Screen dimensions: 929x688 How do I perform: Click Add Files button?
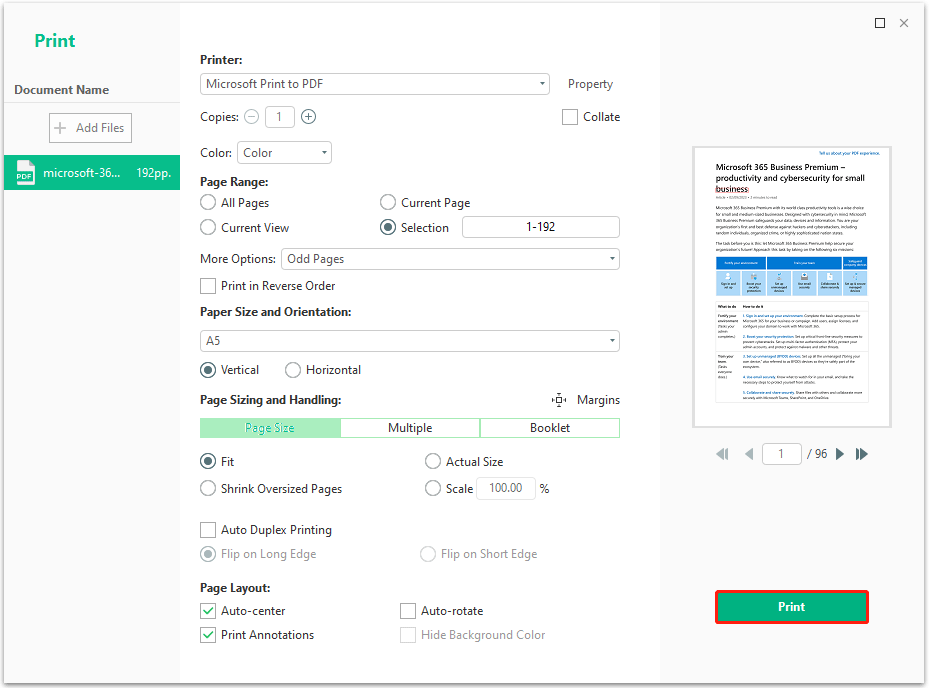91,128
